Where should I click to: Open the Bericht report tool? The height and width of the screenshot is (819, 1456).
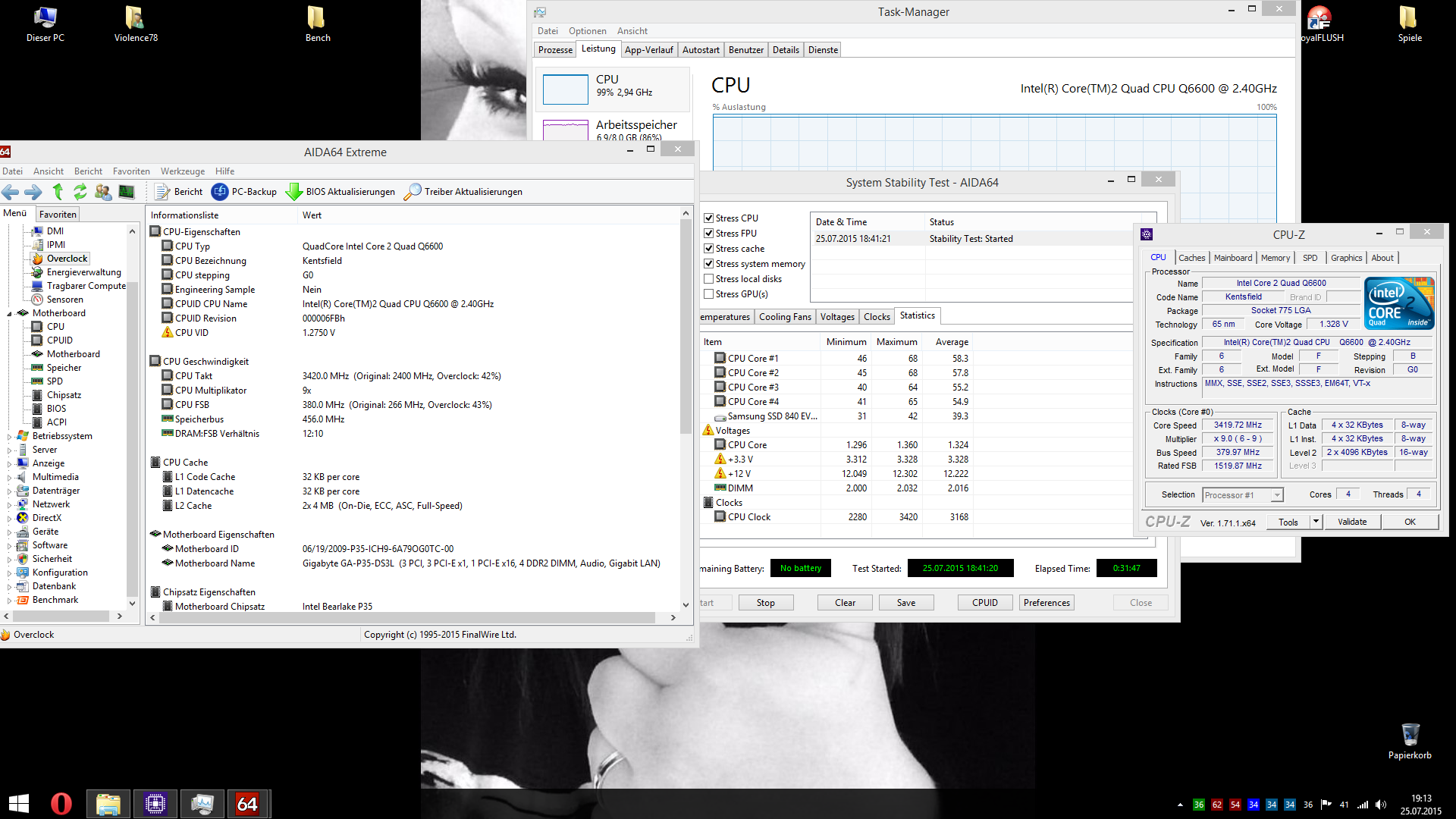tap(179, 192)
